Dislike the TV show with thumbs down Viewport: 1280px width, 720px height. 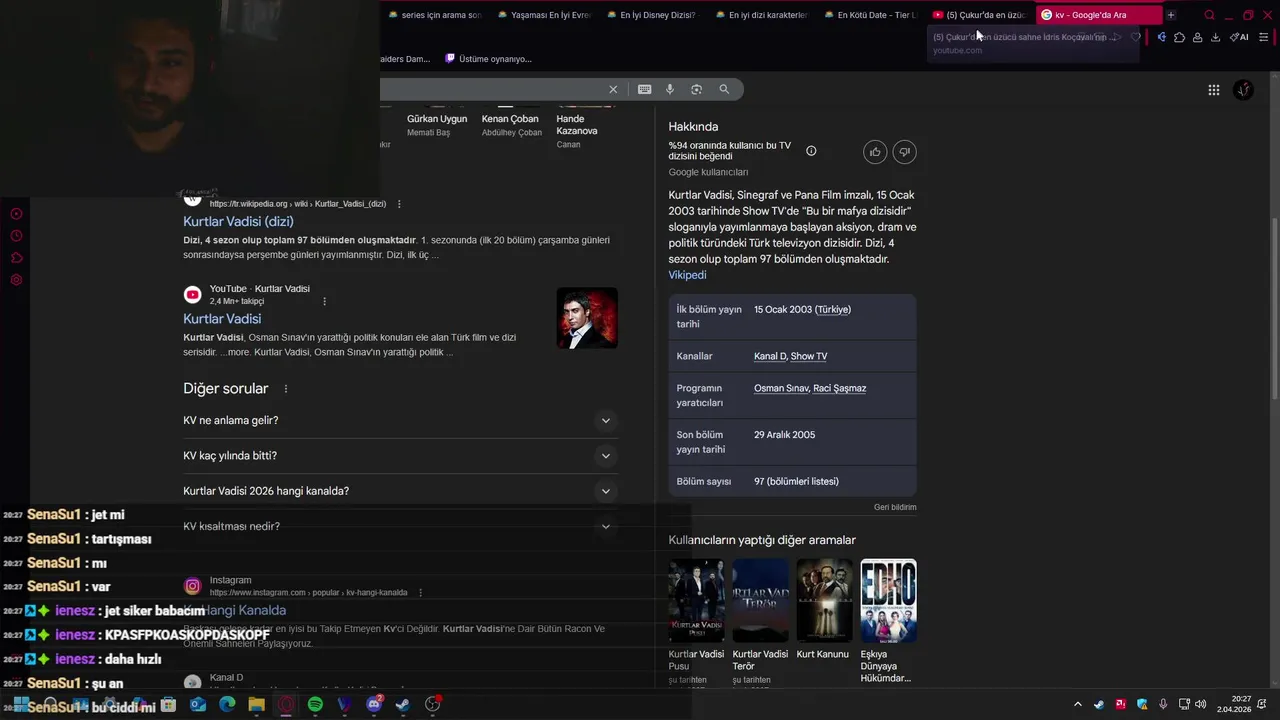[x=904, y=152]
